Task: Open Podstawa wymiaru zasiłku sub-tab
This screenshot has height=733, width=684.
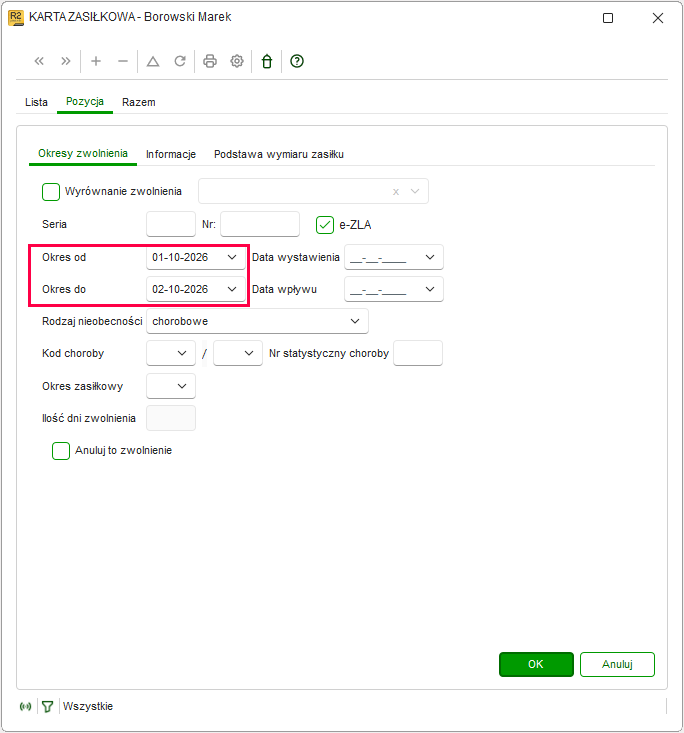Action: pos(279,154)
